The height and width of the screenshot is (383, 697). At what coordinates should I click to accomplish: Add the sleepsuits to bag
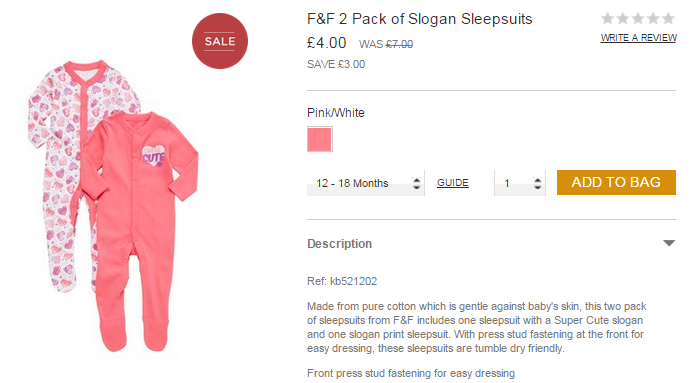[616, 182]
